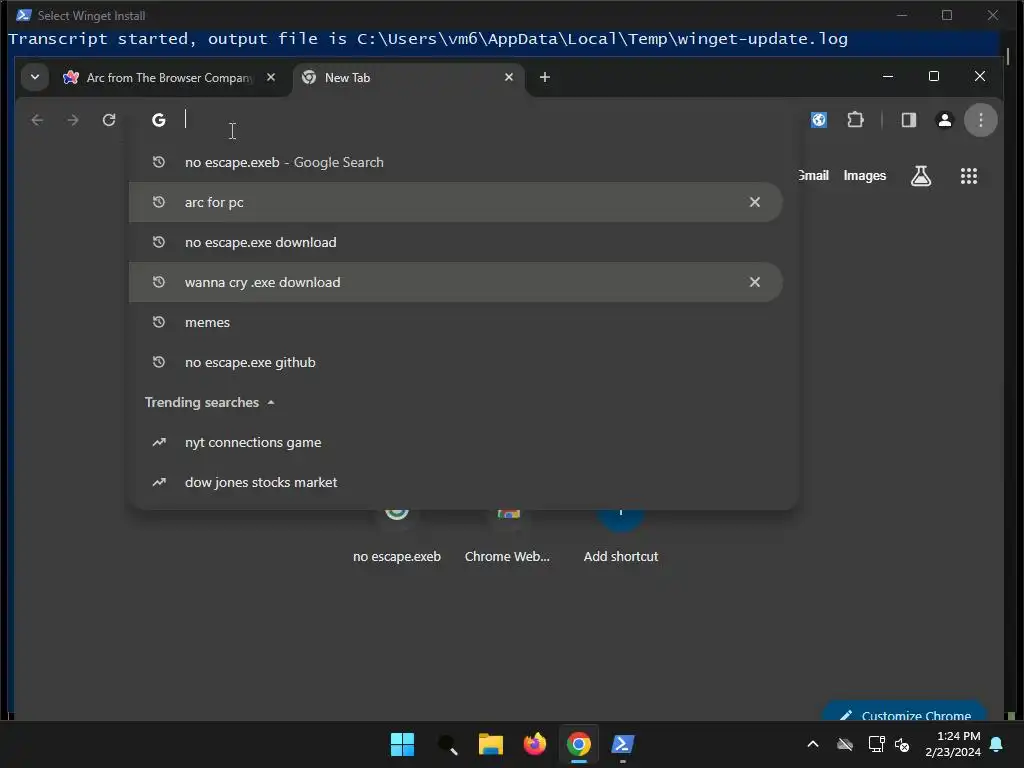Image resolution: width=1024 pixels, height=768 pixels.
Task: Open the notifications bell
Action: tap(996, 744)
